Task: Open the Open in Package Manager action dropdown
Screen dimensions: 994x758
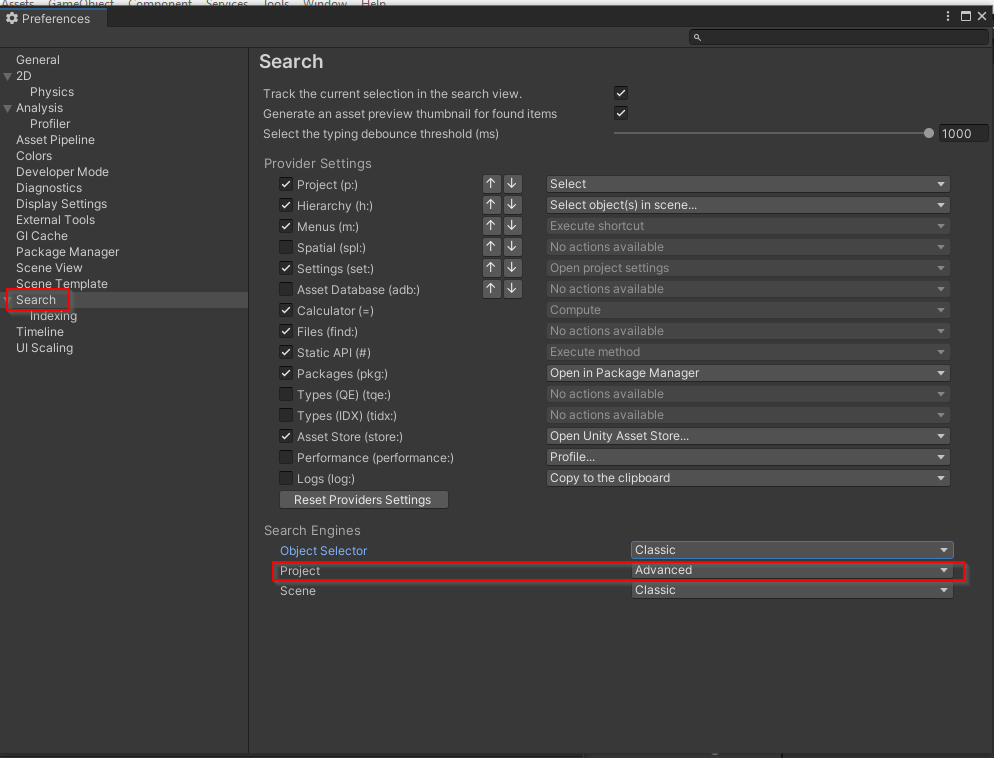Action: (x=744, y=372)
